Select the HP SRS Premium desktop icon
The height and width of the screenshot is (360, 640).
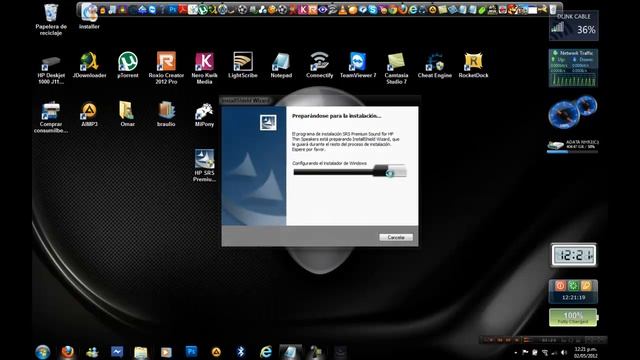tap(204, 165)
